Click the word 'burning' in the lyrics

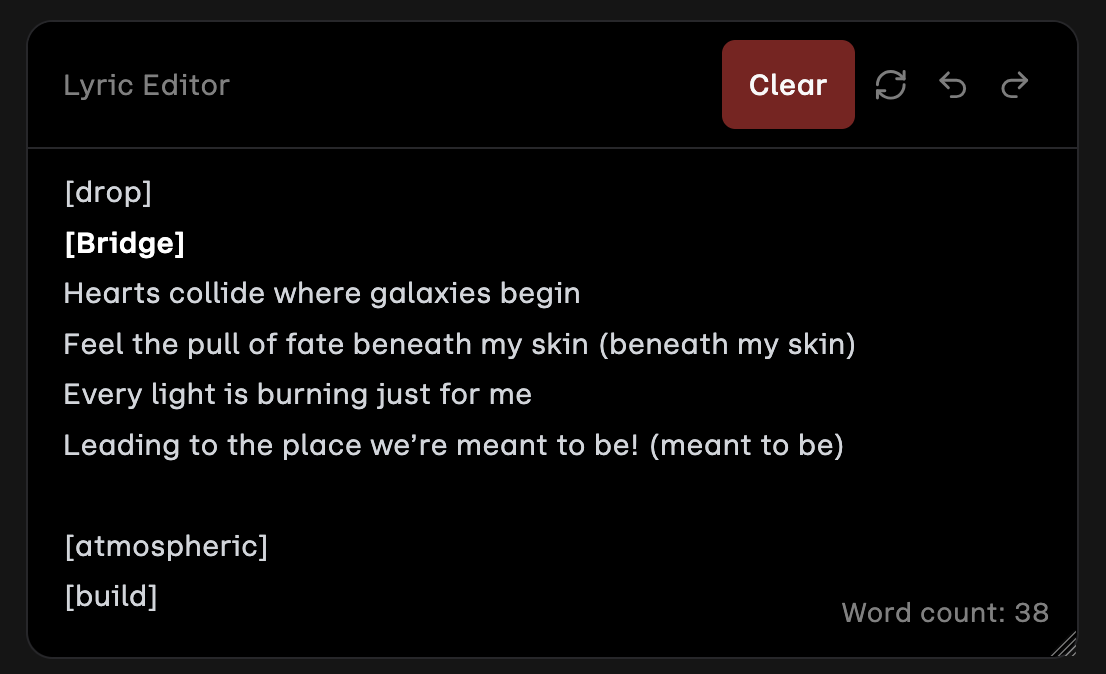click(x=305, y=395)
